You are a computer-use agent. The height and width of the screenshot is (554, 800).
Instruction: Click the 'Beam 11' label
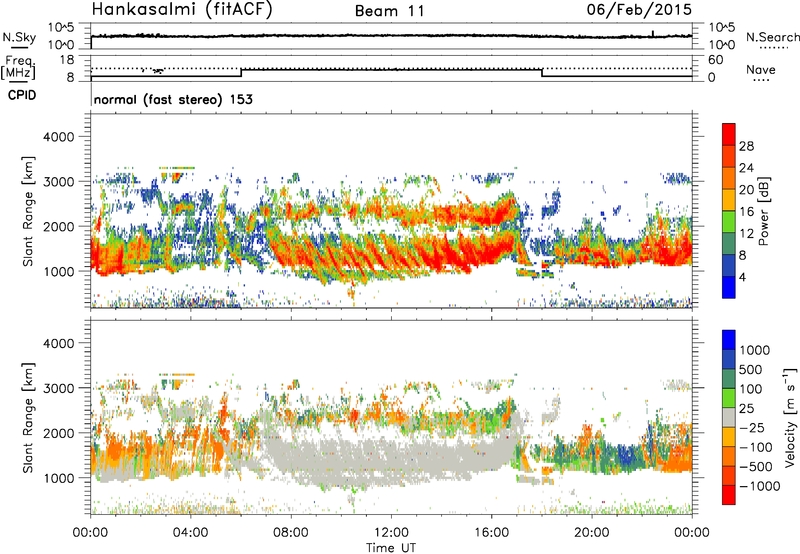(390, 11)
